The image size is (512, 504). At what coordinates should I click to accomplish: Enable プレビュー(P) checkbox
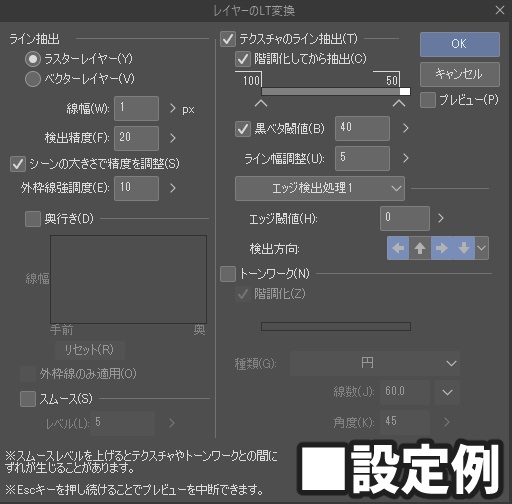pos(428,100)
